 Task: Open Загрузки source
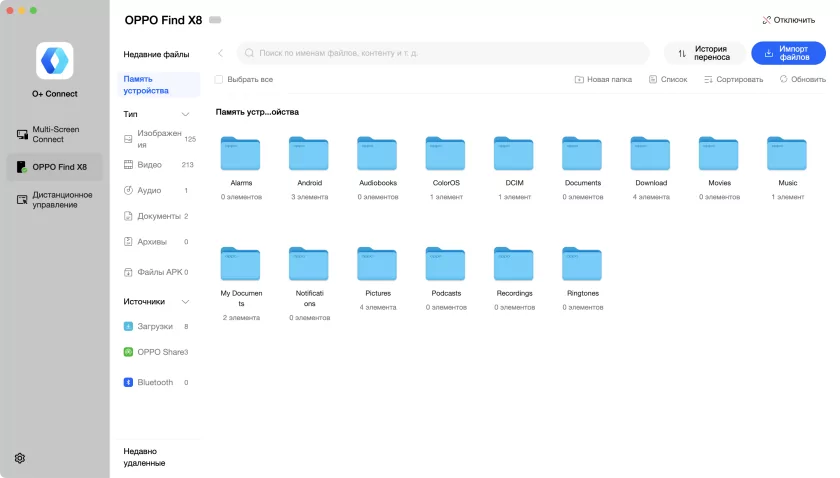point(156,326)
